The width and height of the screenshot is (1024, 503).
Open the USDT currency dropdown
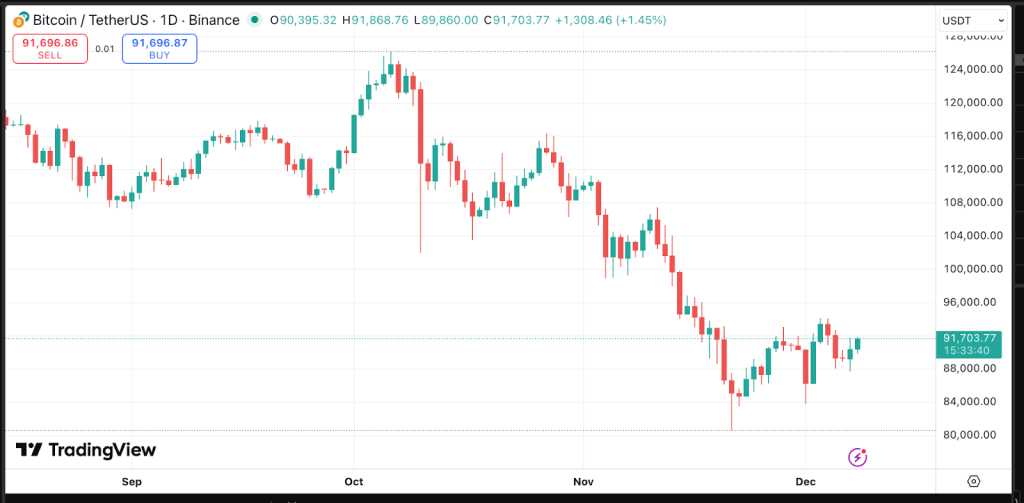(973, 20)
